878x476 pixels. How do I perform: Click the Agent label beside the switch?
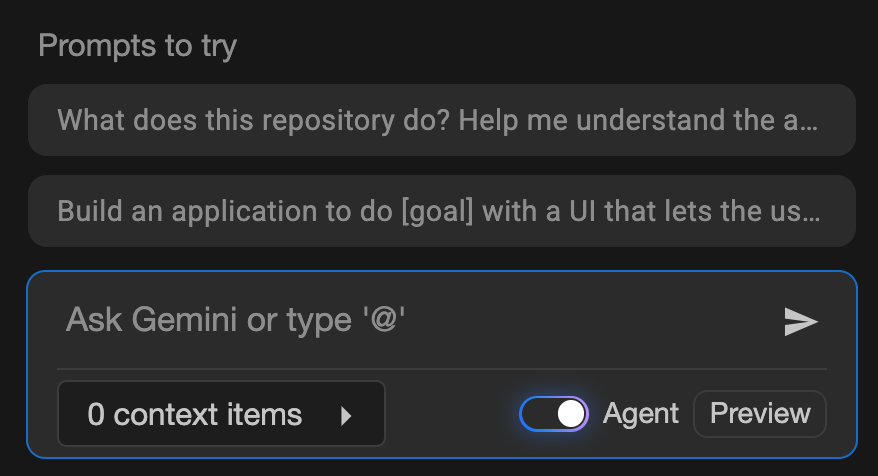641,413
